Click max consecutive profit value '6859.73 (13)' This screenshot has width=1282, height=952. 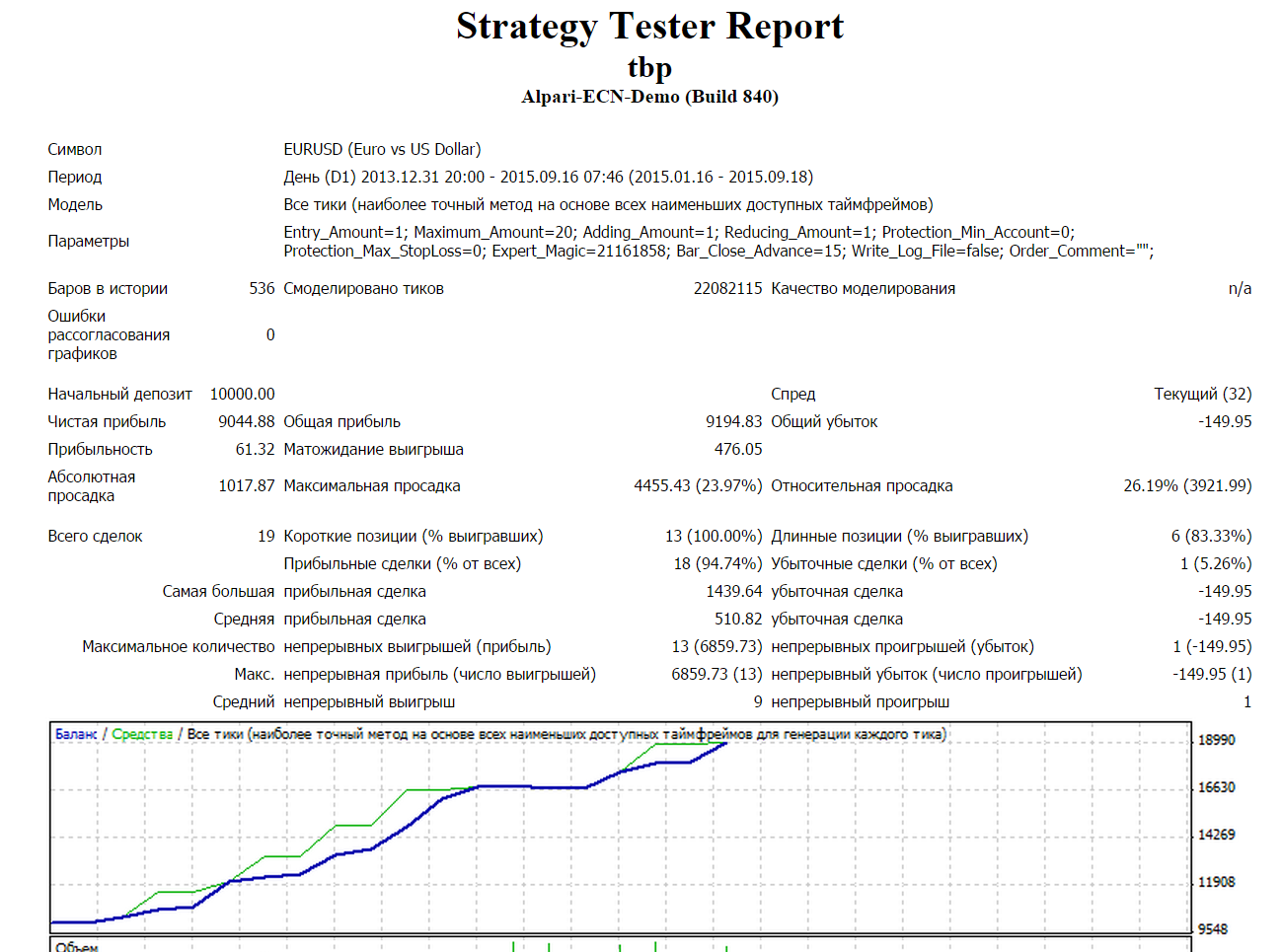tap(716, 674)
